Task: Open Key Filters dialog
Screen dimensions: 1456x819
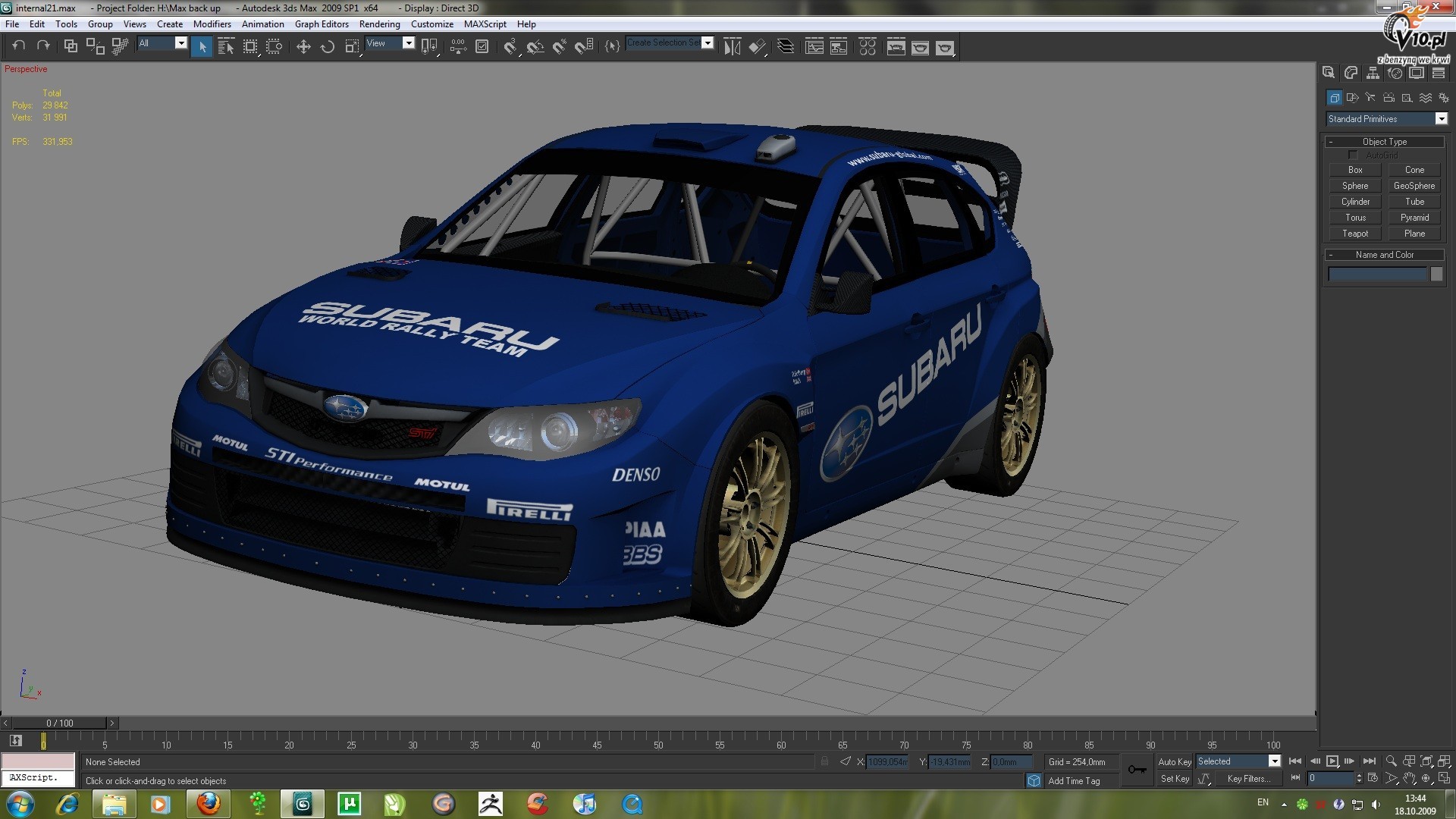Action: tap(1248, 779)
